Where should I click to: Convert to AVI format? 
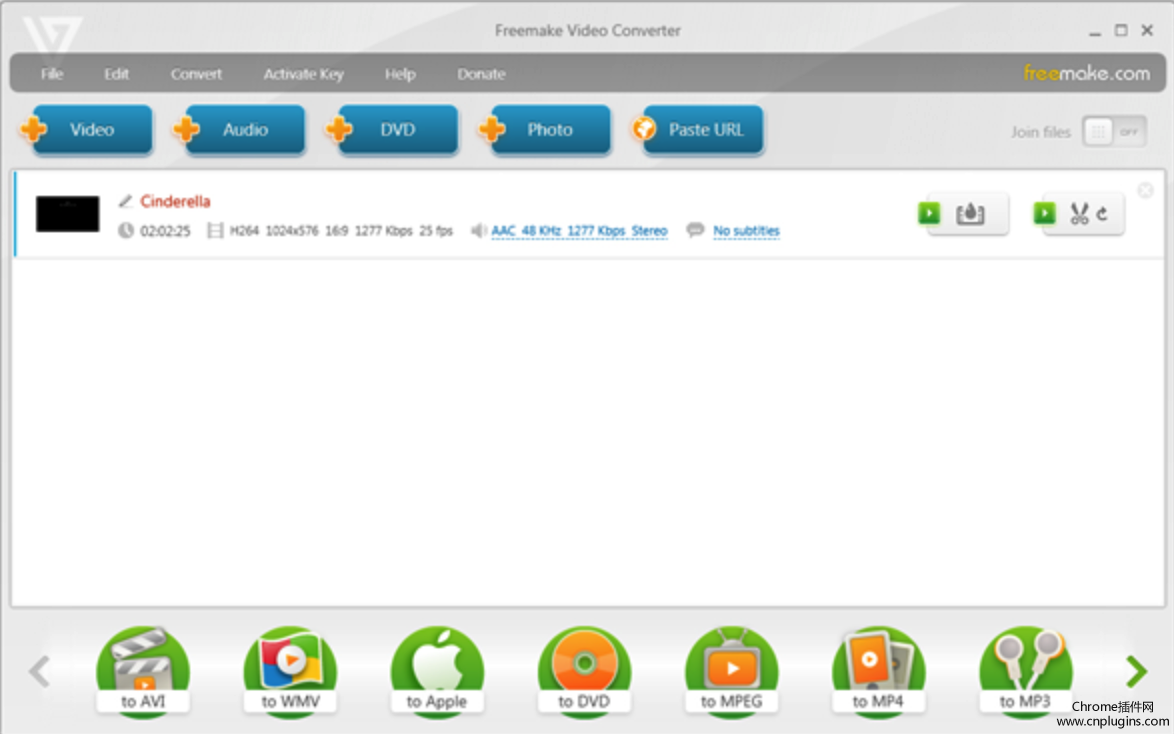click(143, 672)
